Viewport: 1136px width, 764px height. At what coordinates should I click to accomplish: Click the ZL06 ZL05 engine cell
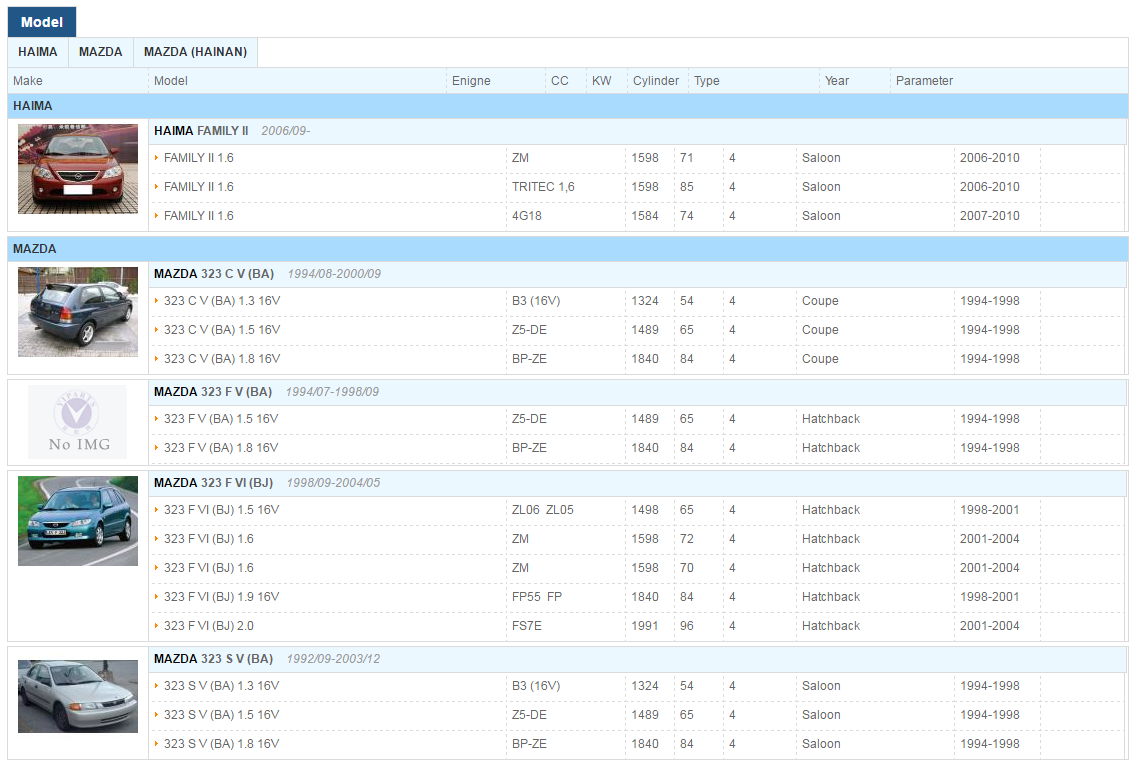tap(543, 511)
